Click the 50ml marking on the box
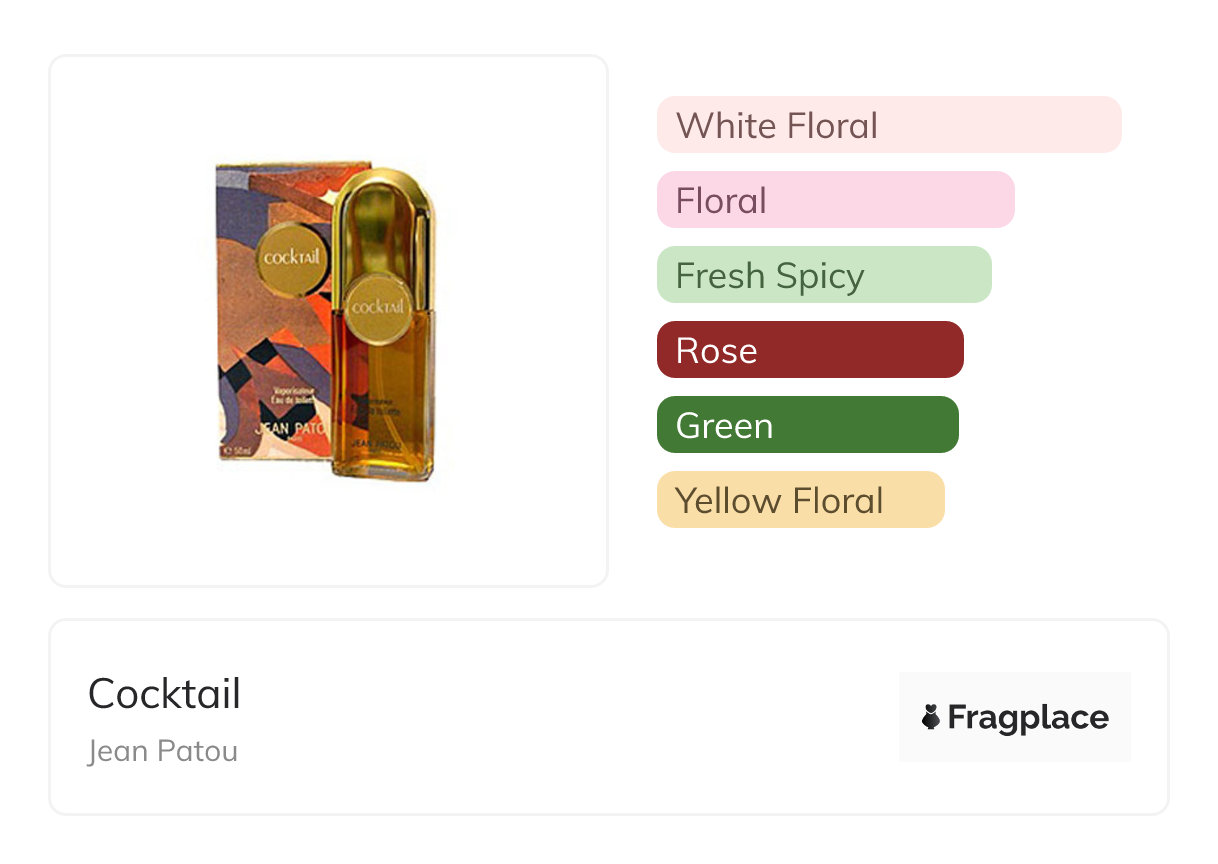1218x864 pixels. 240,451
